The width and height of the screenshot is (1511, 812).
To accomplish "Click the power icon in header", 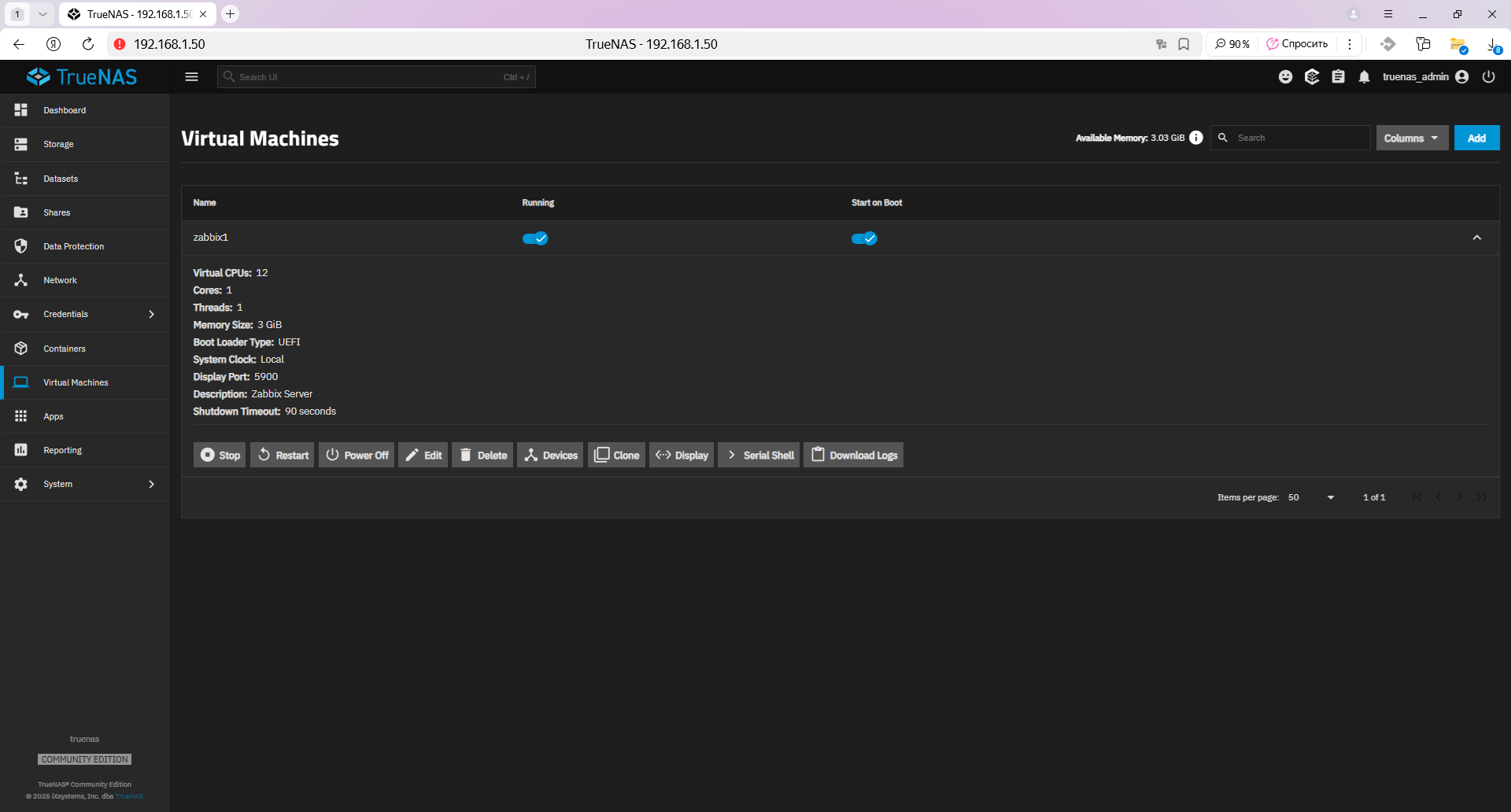I will 1488,76.
